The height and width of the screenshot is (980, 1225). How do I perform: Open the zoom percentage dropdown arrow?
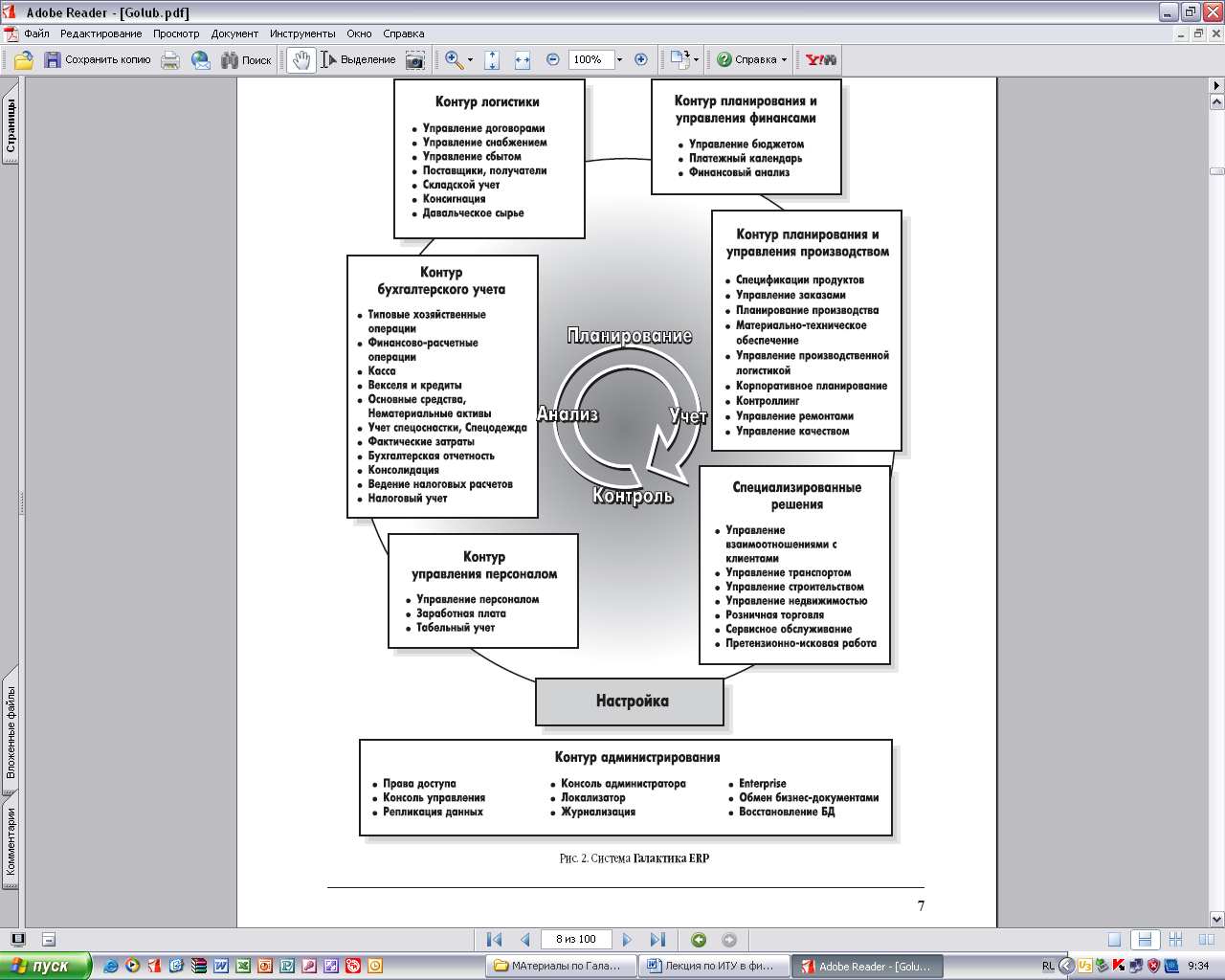click(619, 59)
